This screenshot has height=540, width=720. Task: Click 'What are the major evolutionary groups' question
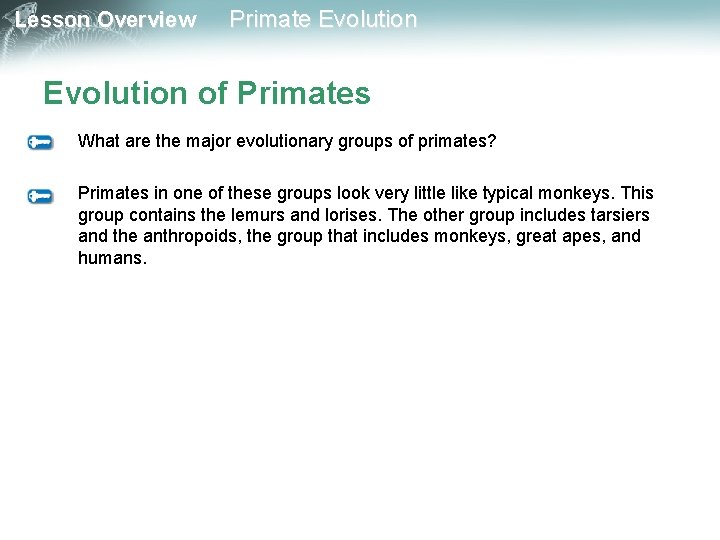point(287,141)
